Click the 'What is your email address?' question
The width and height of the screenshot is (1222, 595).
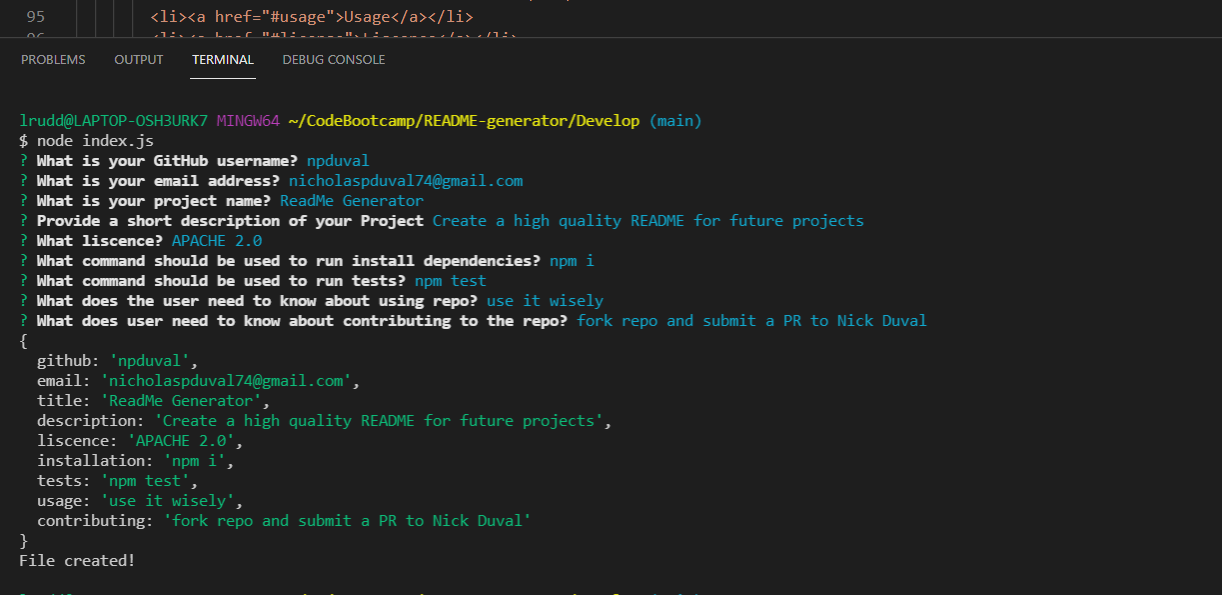(x=158, y=181)
